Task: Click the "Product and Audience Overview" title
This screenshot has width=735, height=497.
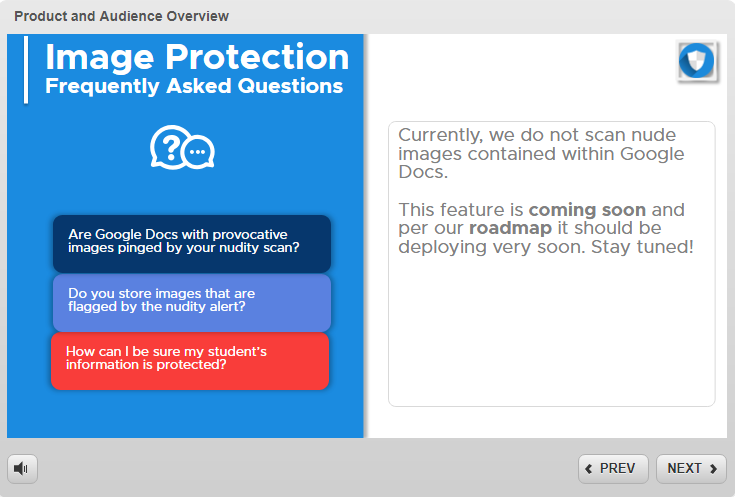Action: click(x=121, y=16)
